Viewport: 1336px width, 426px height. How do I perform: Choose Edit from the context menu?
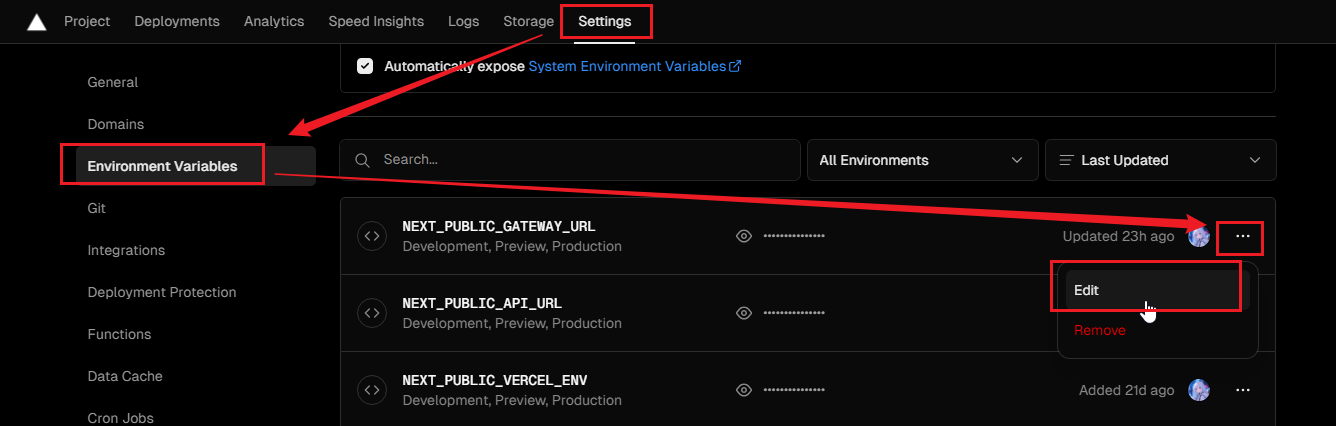[x=1157, y=290]
